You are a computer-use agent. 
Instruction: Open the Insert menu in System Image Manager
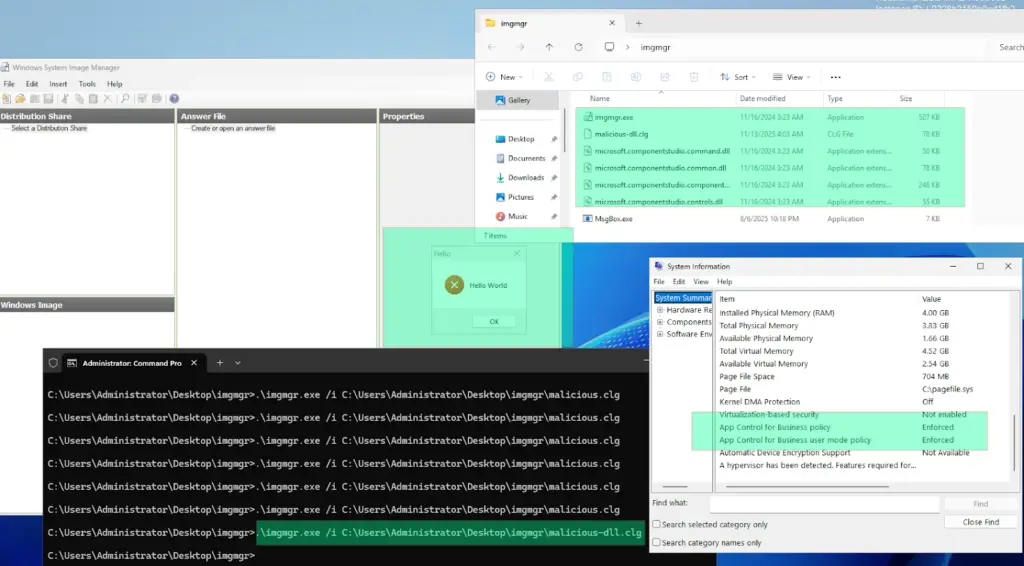(x=58, y=84)
